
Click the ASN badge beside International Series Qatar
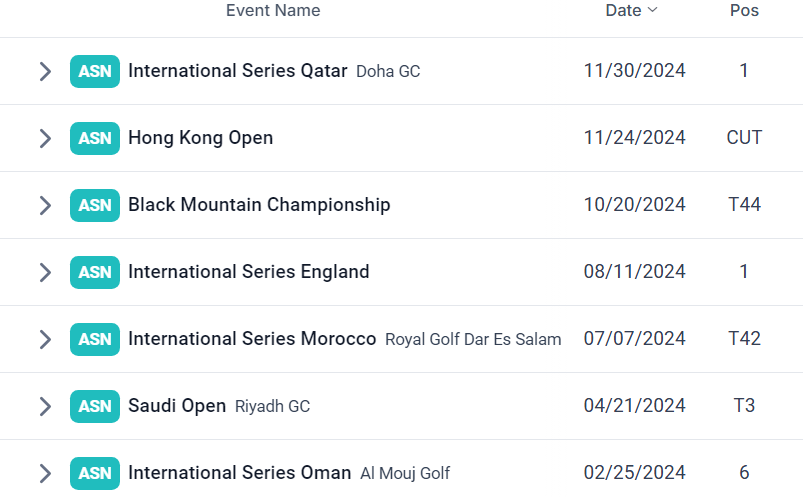coord(95,71)
